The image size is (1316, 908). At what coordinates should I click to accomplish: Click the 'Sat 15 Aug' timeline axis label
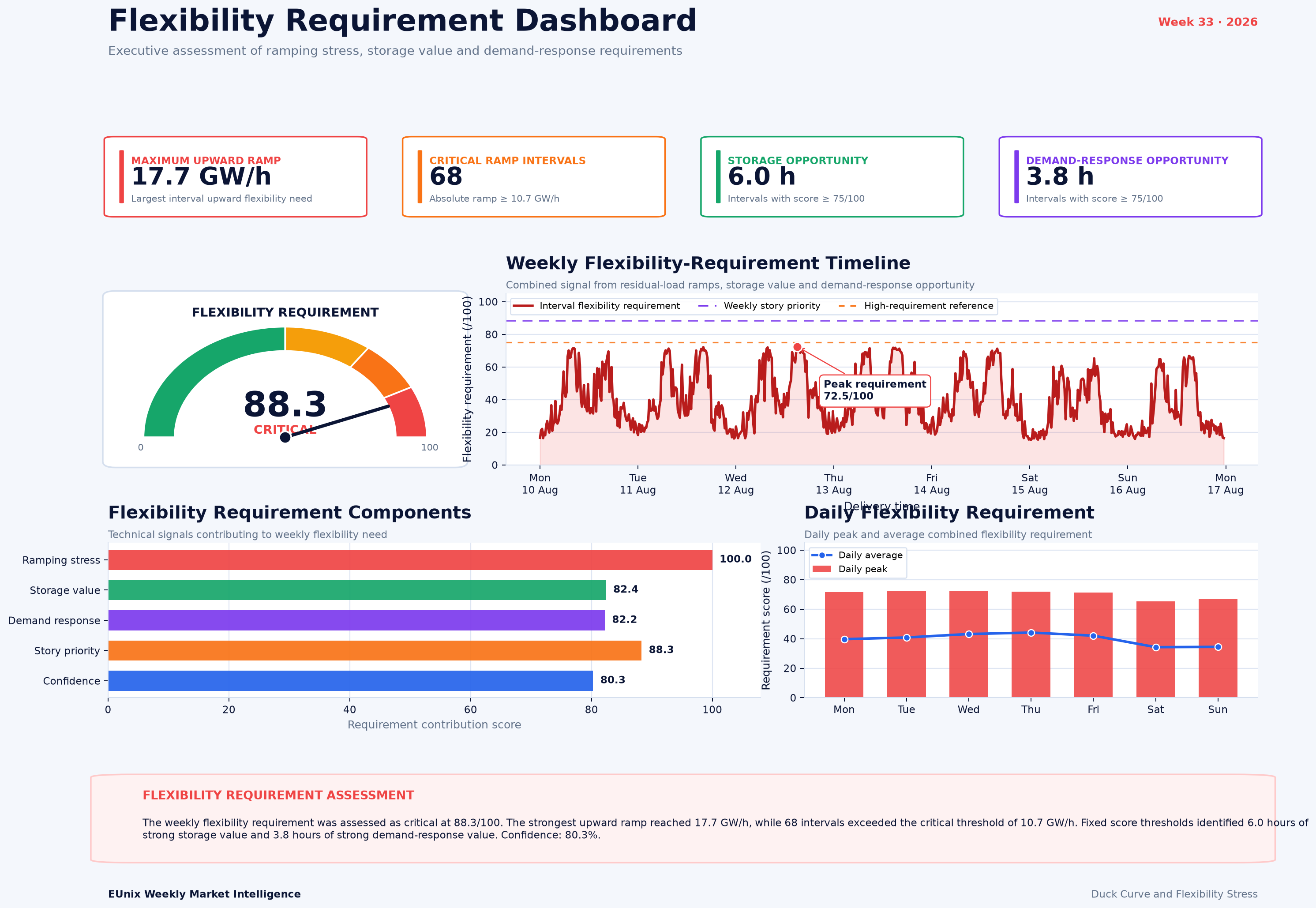coord(1029,484)
